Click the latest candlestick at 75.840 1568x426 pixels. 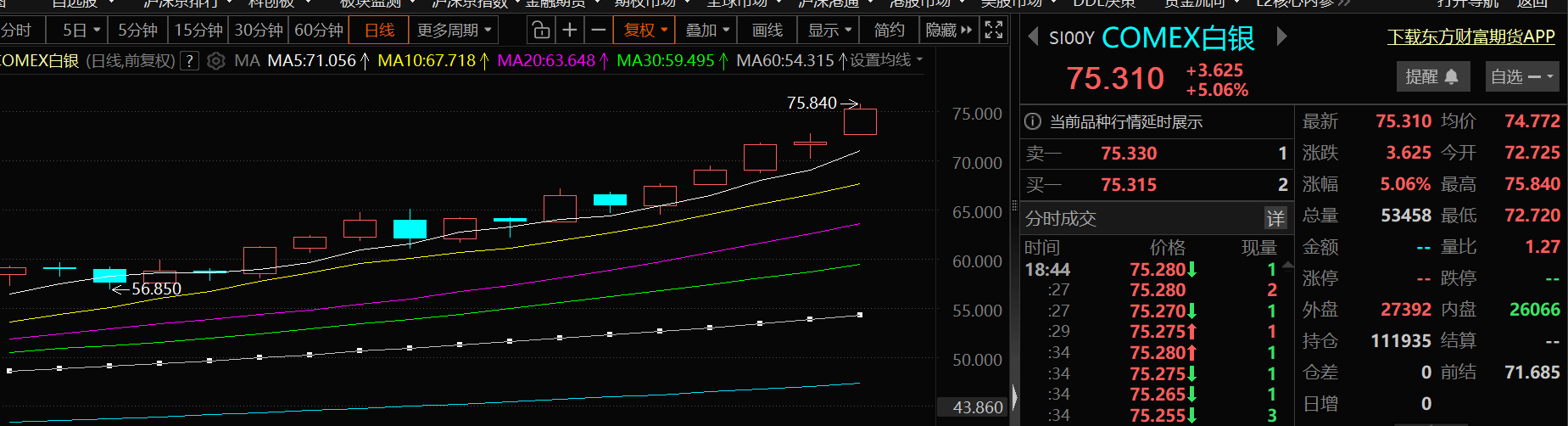[860, 121]
